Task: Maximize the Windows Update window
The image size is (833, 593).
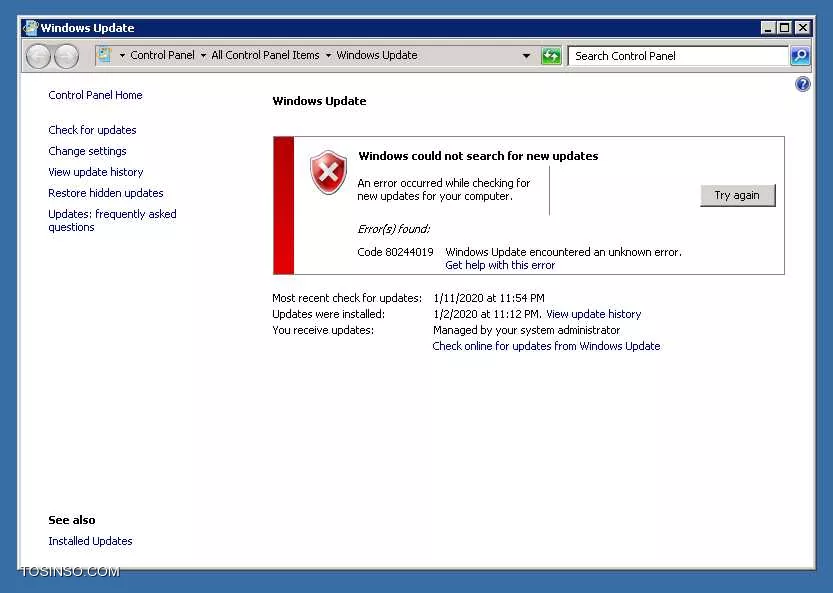Action: 784,28
